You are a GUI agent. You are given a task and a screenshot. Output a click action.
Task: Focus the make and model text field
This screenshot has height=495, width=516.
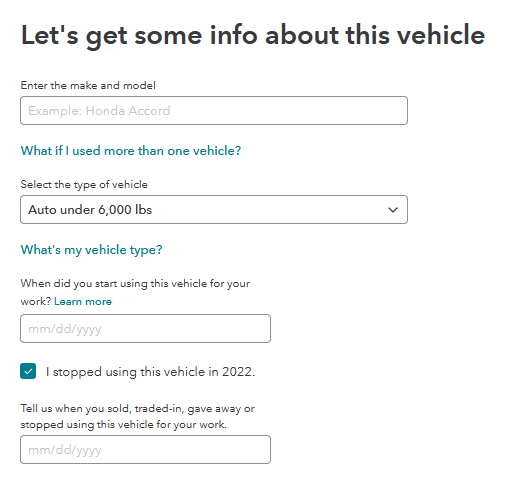tap(214, 111)
